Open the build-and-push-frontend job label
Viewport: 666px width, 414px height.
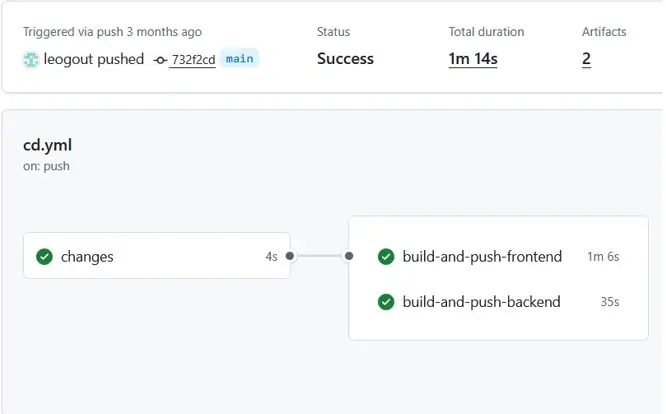[x=482, y=257]
